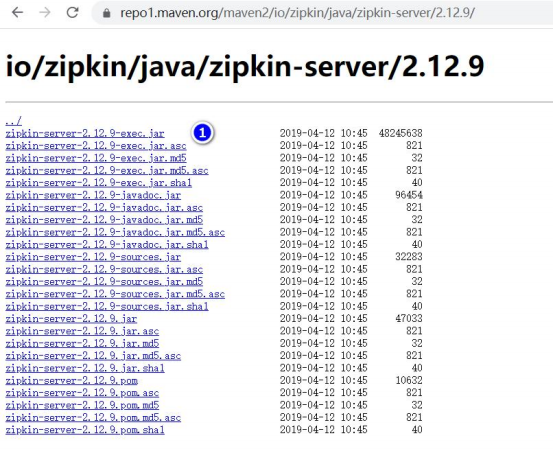Open zipkin-server-2.12.9-javadoc.jar.md5.asc link
This screenshot has height=451, width=553.
(115, 232)
